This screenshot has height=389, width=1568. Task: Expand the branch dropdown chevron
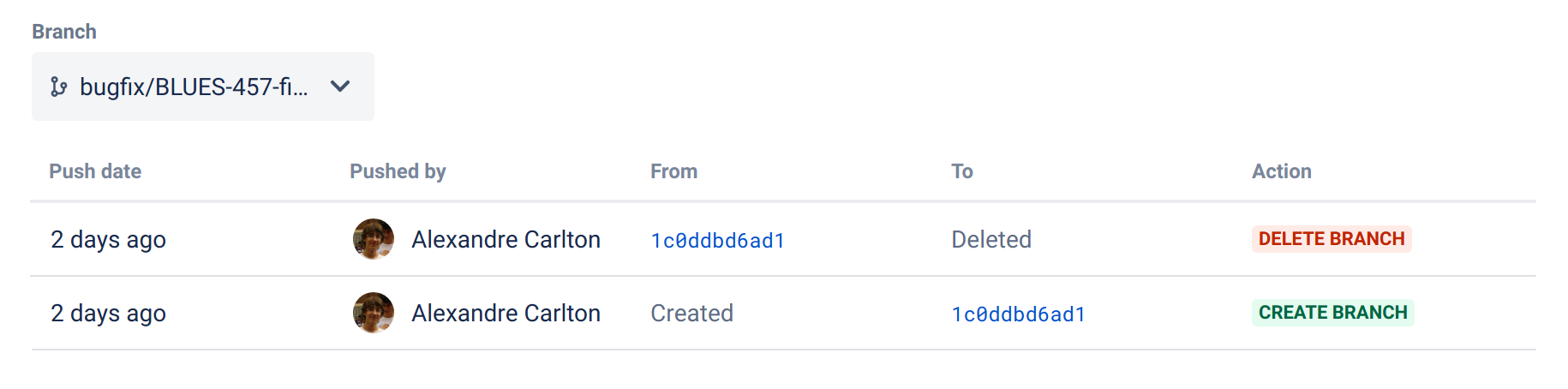340,87
